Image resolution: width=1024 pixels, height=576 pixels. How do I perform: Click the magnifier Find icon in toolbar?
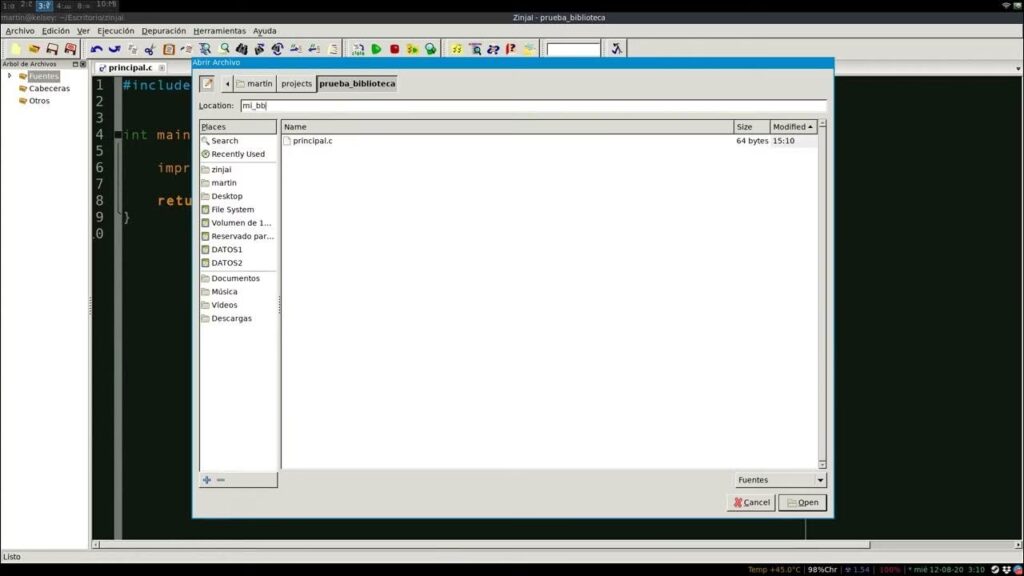coord(224,48)
